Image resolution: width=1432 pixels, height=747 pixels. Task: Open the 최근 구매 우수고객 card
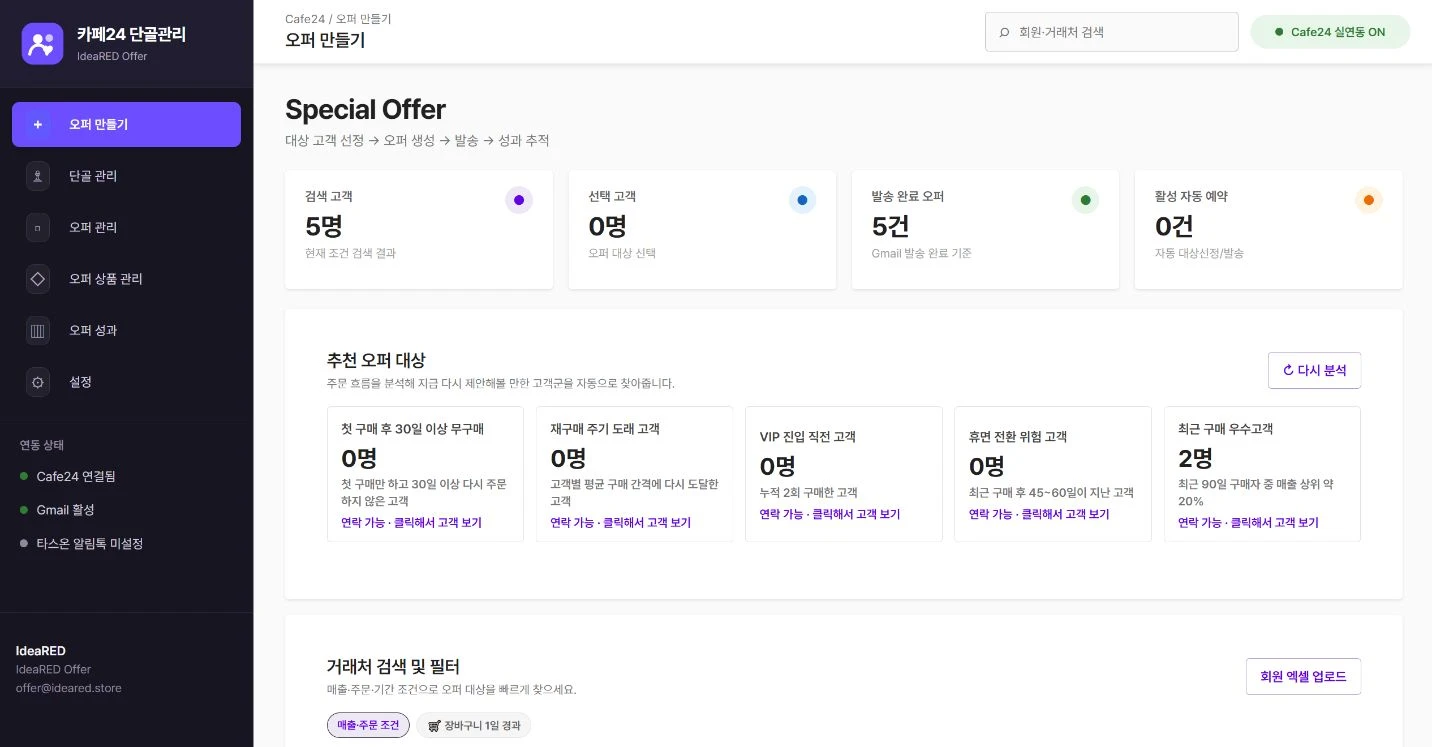coord(1262,474)
